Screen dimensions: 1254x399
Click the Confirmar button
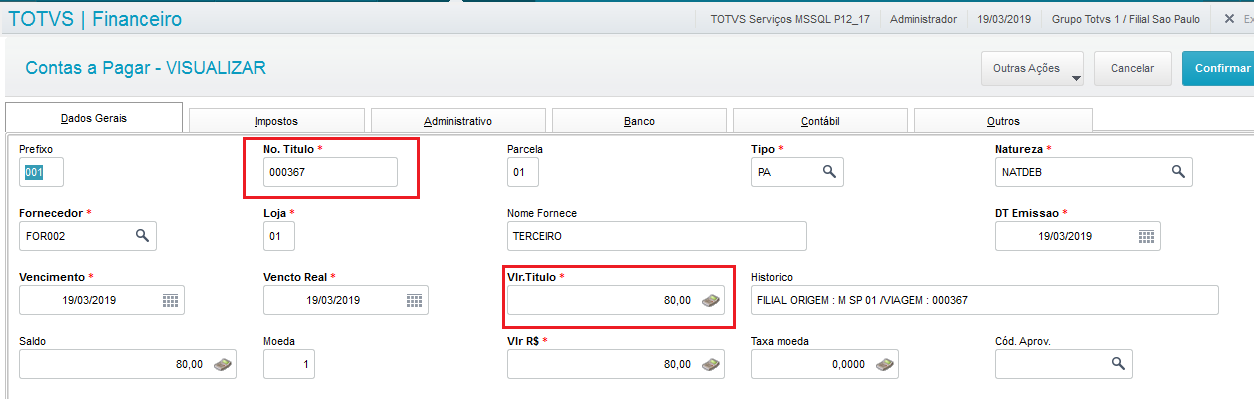pyautogui.click(x=1218, y=68)
